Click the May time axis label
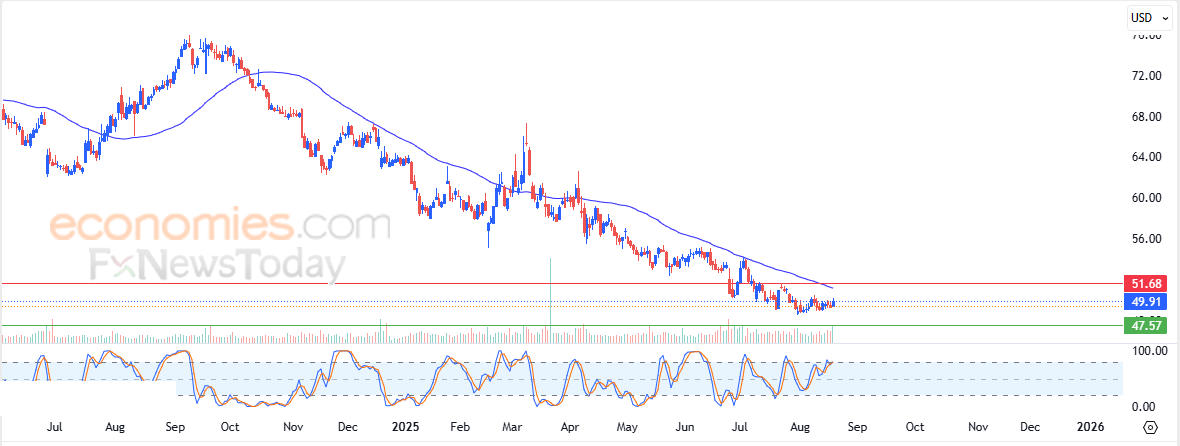Screen dimensions: 1180x446 click(627, 427)
